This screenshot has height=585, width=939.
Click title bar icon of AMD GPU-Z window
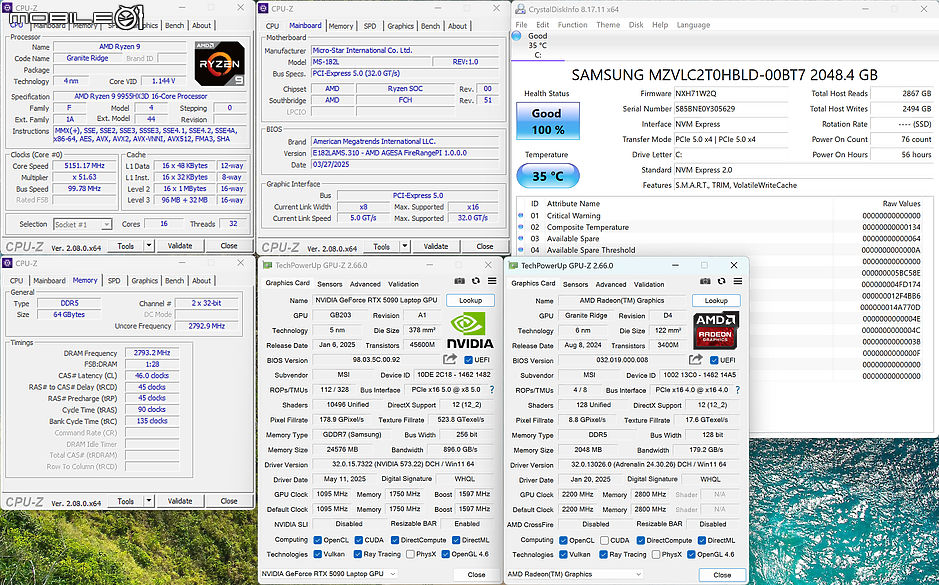coord(513,265)
